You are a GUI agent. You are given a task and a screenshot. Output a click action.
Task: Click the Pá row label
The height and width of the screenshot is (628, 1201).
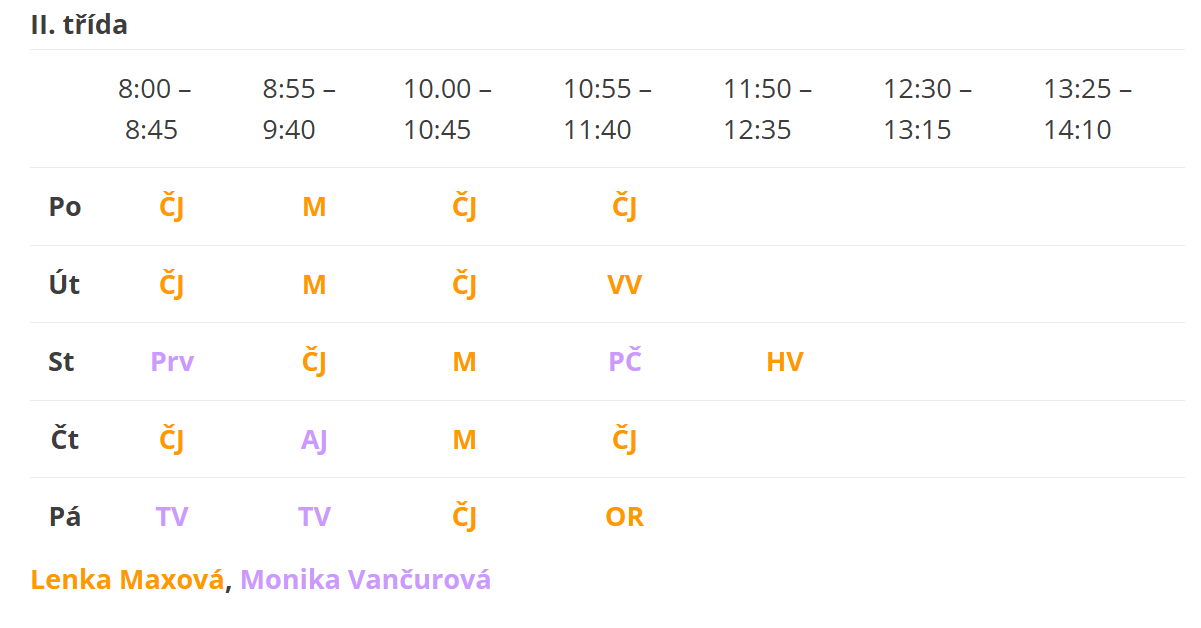coord(65,517)
